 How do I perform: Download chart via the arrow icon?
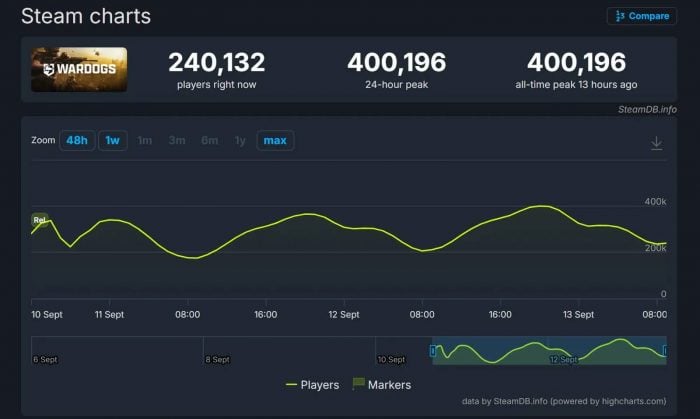[656, 143]
